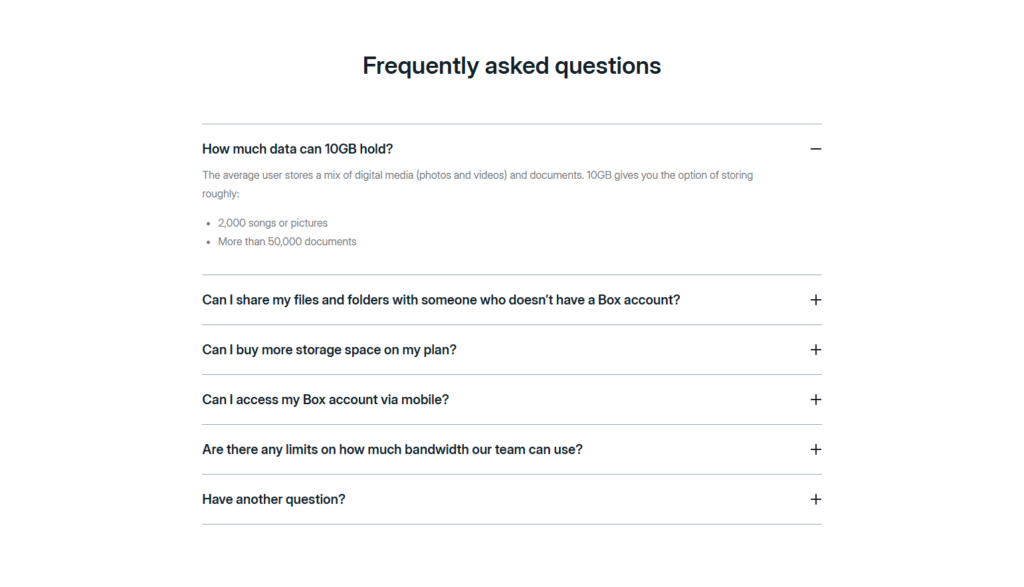Click the 'Frequently asked questions' heading
Screen dimensions: 1024x587
tap(512, 65)
